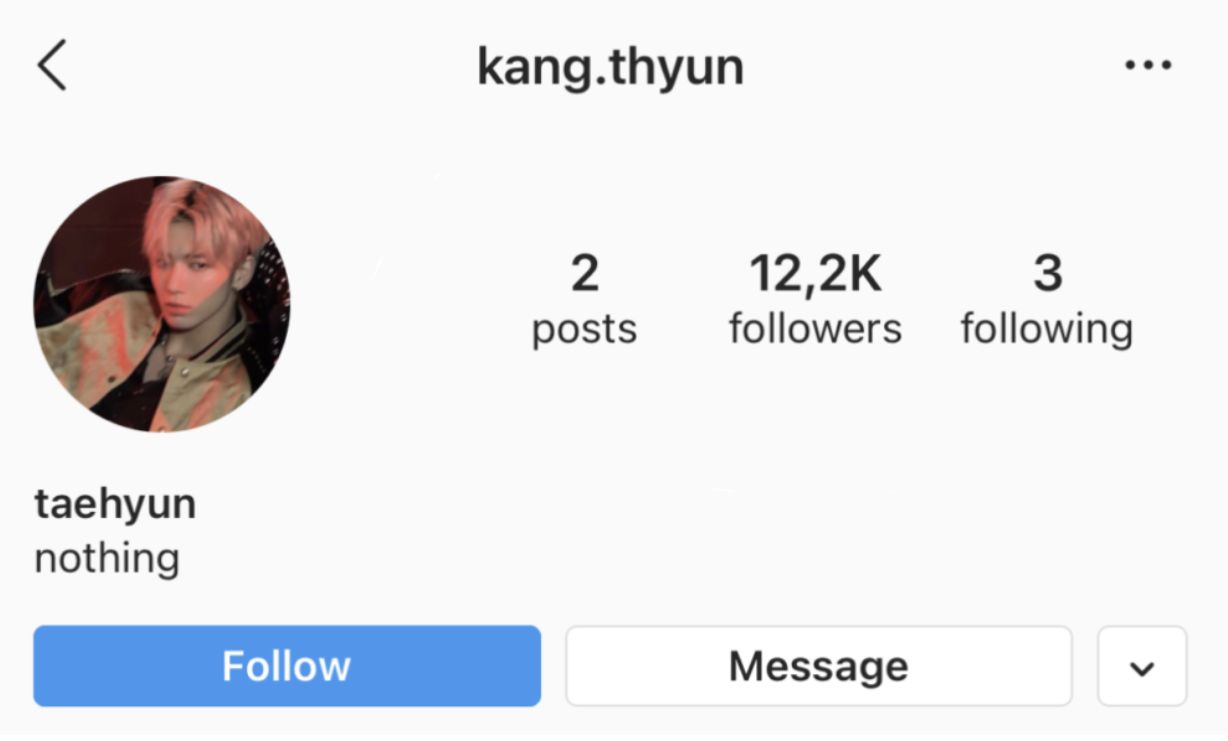
Task: Click the blue Follow button
Action: click(287, 666)
